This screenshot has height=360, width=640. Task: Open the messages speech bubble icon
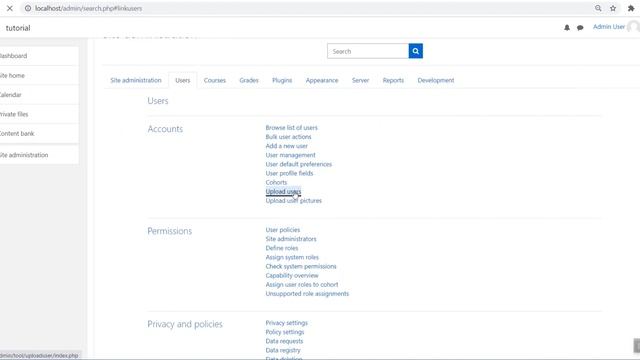point(580,28)
